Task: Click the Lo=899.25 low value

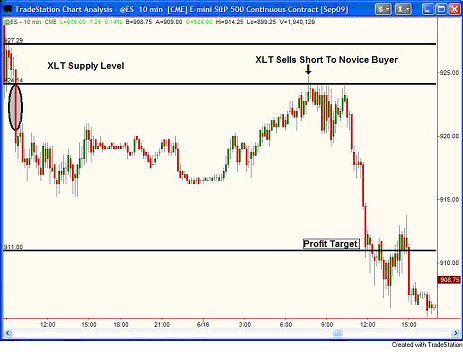Action: click(x=261, y=22)
